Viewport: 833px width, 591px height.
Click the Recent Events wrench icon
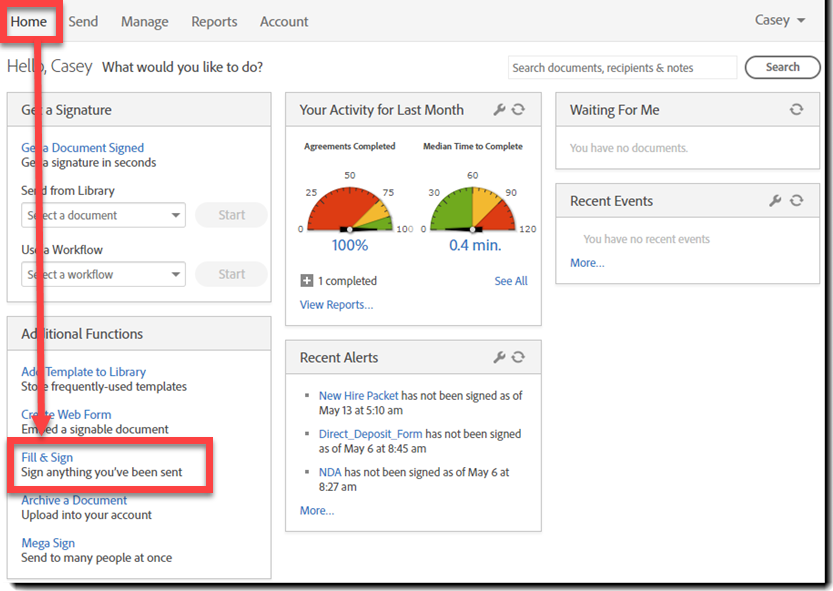775,201
